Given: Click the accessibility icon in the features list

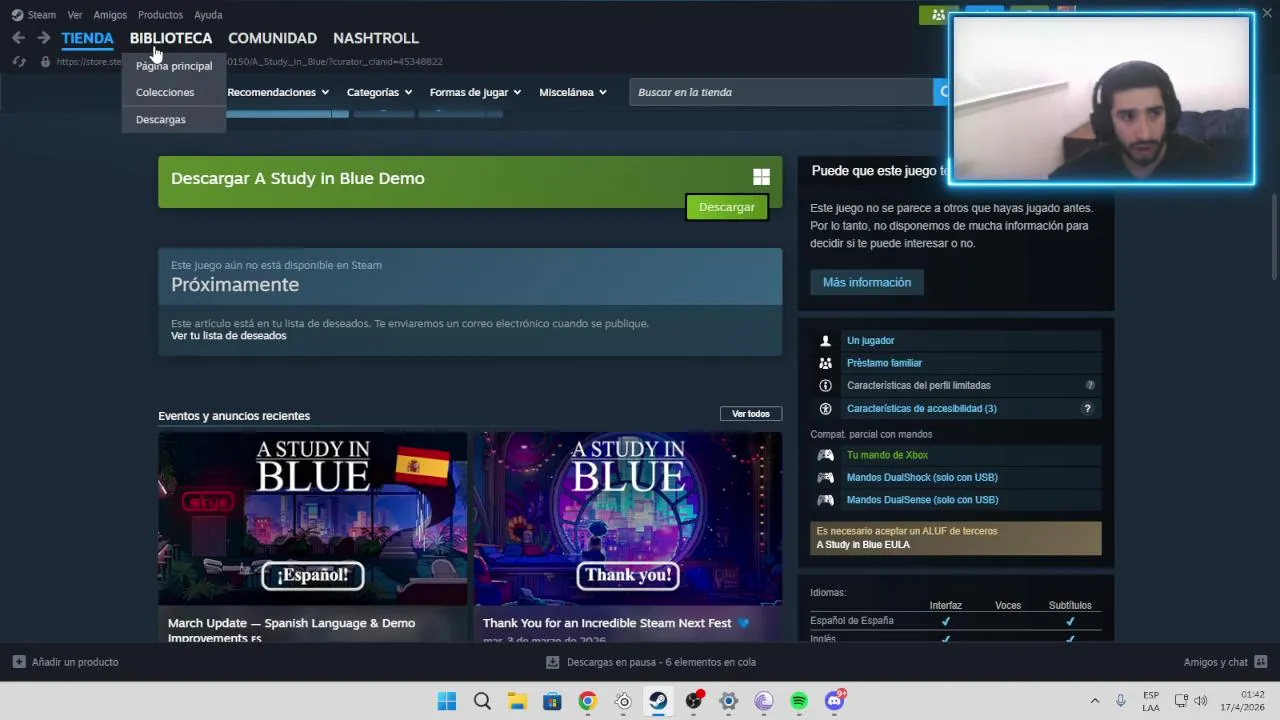Looking at the screenshot, I should click(825, 408).
